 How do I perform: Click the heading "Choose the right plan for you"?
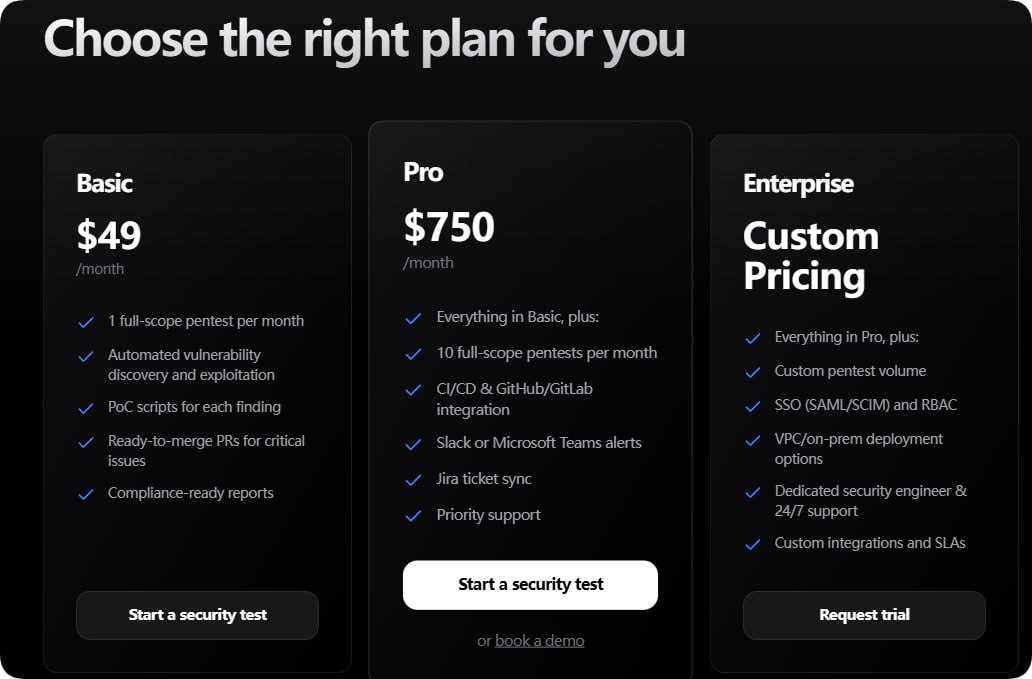(x=365, y=40)
